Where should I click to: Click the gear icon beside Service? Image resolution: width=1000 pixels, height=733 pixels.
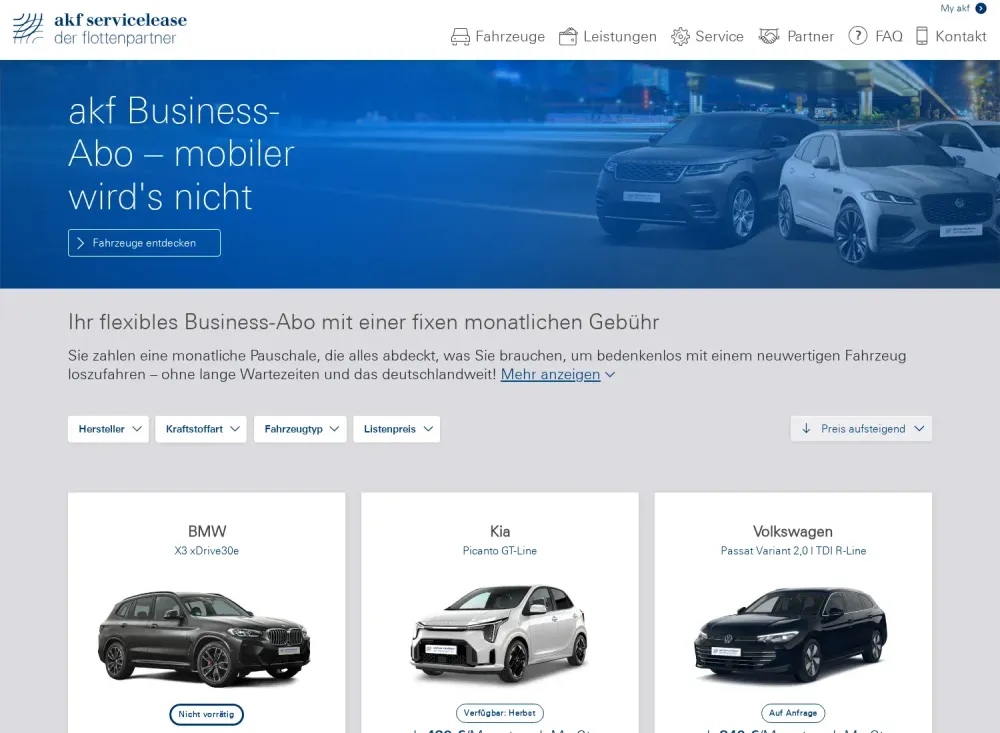click(x=680, y=36)
